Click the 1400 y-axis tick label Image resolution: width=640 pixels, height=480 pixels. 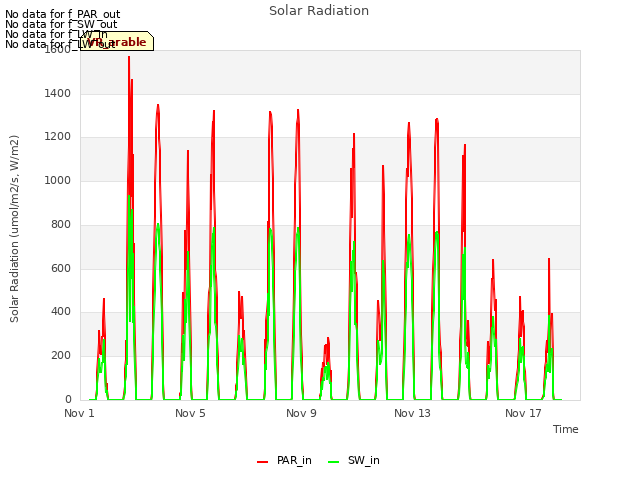click(58, 93)
